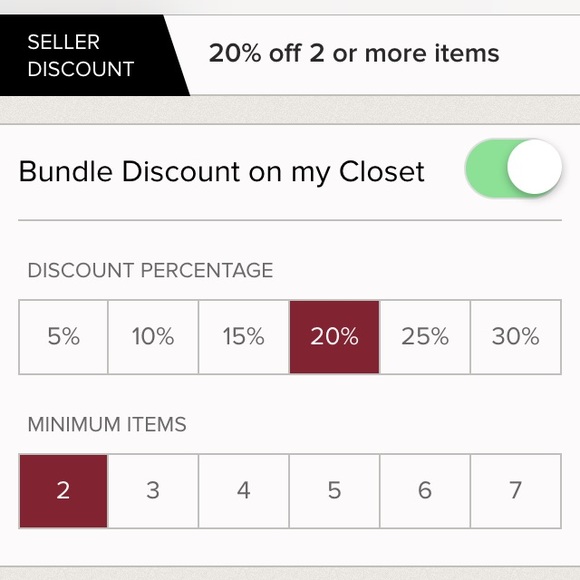Select 10% discount percentage

click(x=153, y=337)
